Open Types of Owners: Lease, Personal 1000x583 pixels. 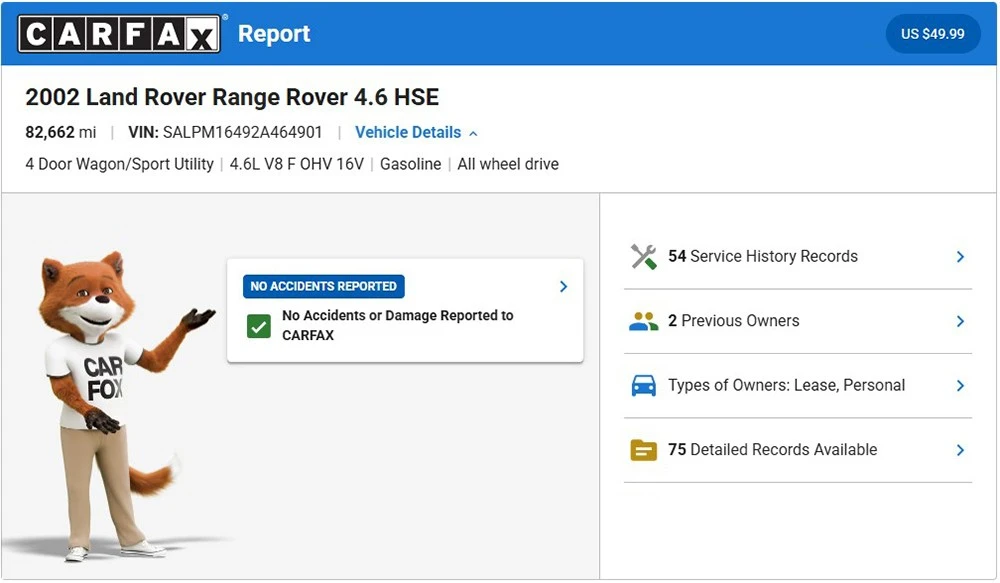(797, 386)
